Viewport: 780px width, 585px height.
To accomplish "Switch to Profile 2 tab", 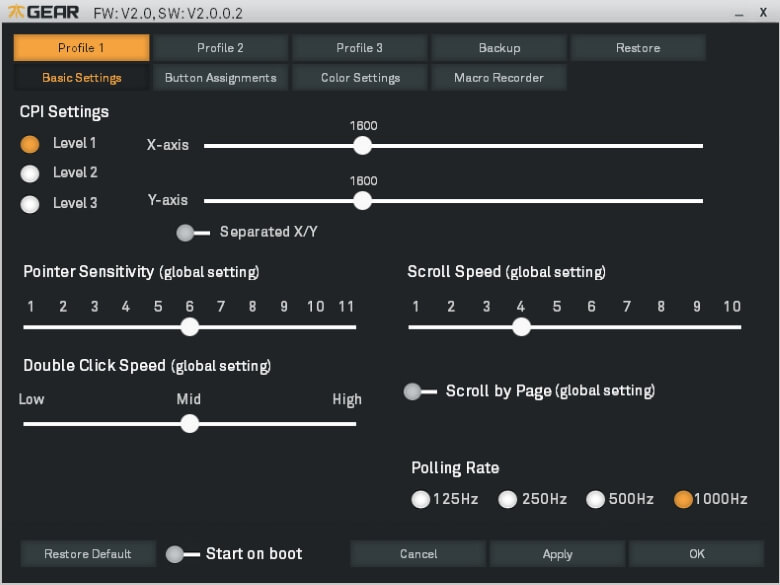I will tap(220, 48).
